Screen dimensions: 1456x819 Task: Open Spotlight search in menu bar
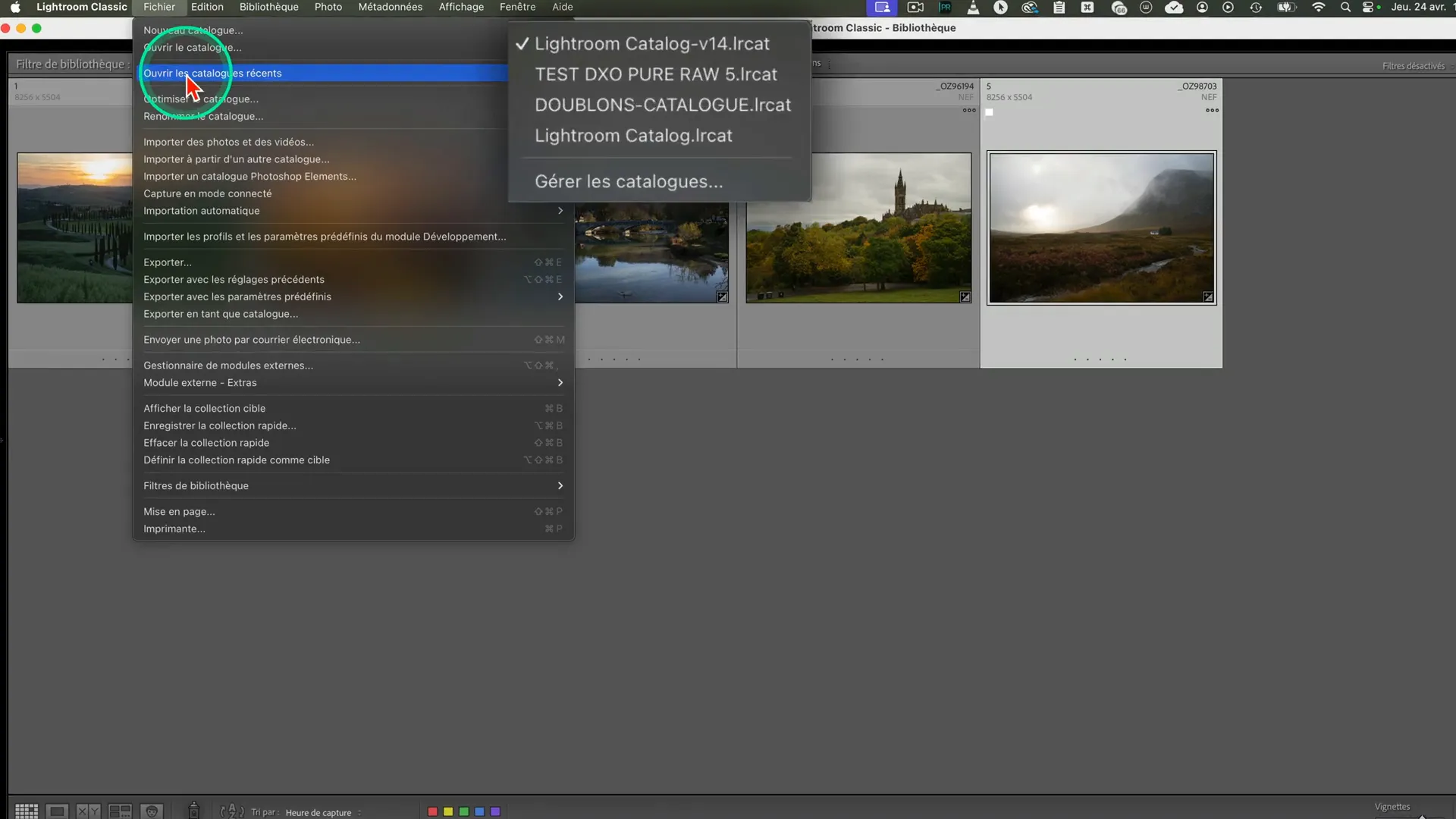[1345, 7]
